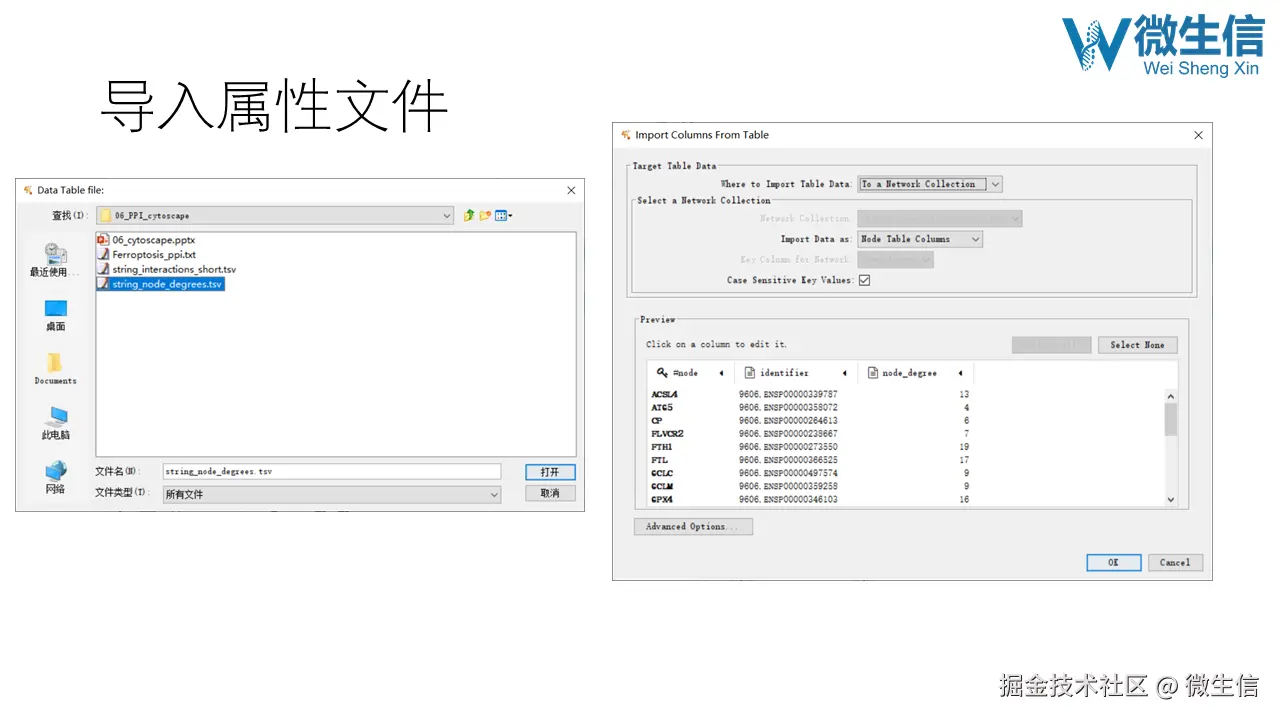Screen dimensions: 1280x720
Task: Open the Documents location in the sidebar
Action: pyautogui.click(x=52, y=362)
